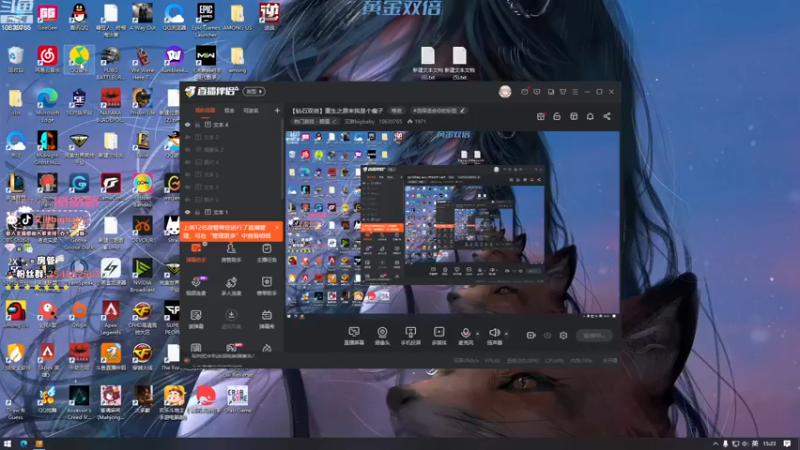Open the QQ音乐 desktop icon
The width and height of the screenshot is (800, 450).
pyautogui.click(x=79, y=59)
